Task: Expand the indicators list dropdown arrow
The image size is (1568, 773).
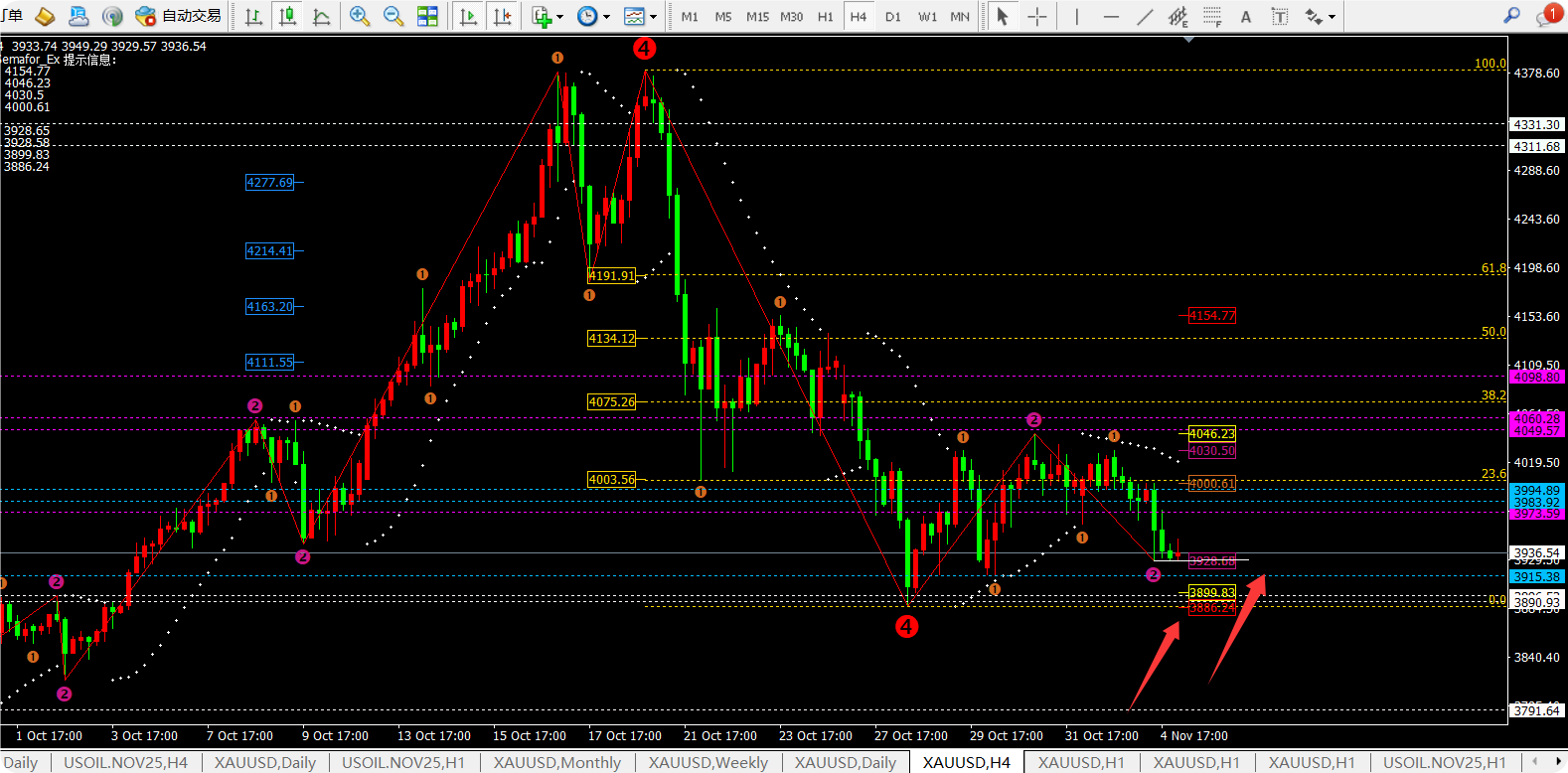Action: tap(560, 17)
